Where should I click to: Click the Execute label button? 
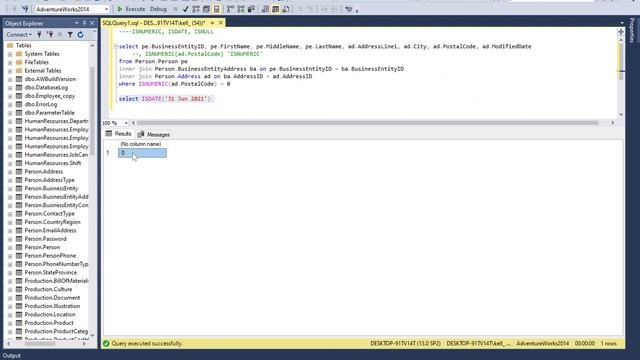pyautogui.click(x=135, y=9)
